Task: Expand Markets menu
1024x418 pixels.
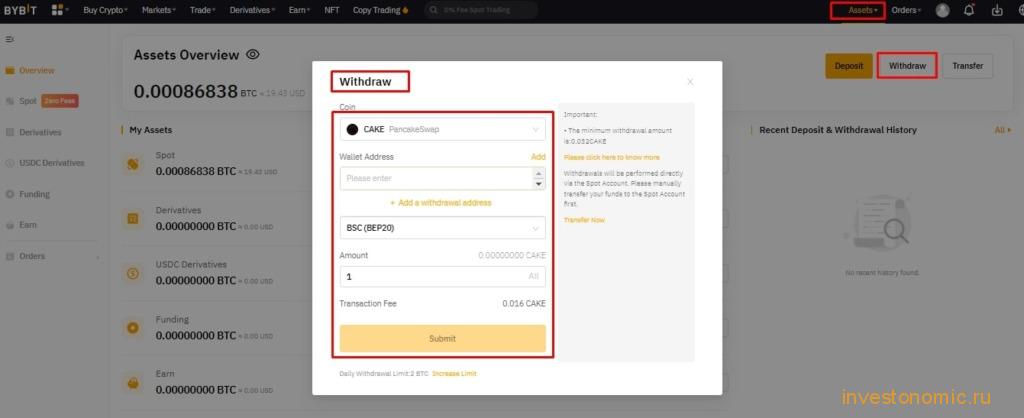Action: point(159,10)
